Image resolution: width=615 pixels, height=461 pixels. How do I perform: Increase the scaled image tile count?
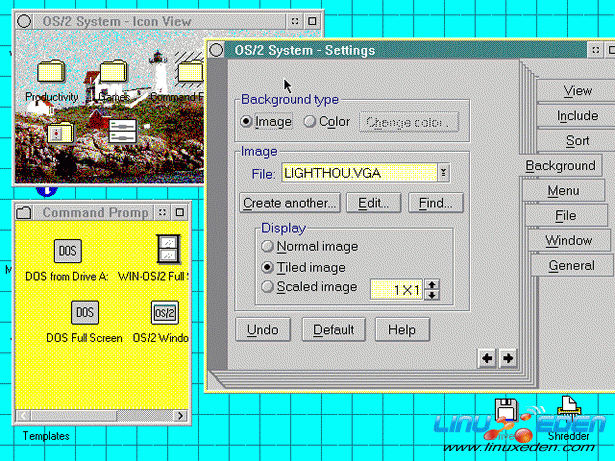point(432,285)
